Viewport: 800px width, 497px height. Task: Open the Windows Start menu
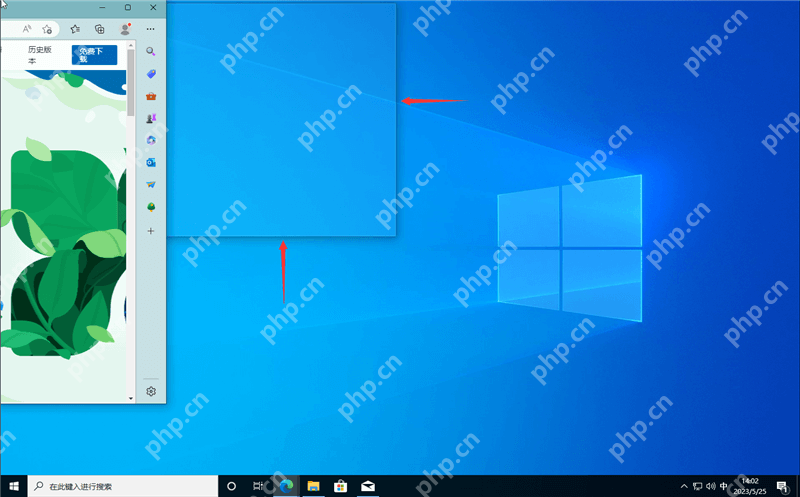[x=14, y=486]
